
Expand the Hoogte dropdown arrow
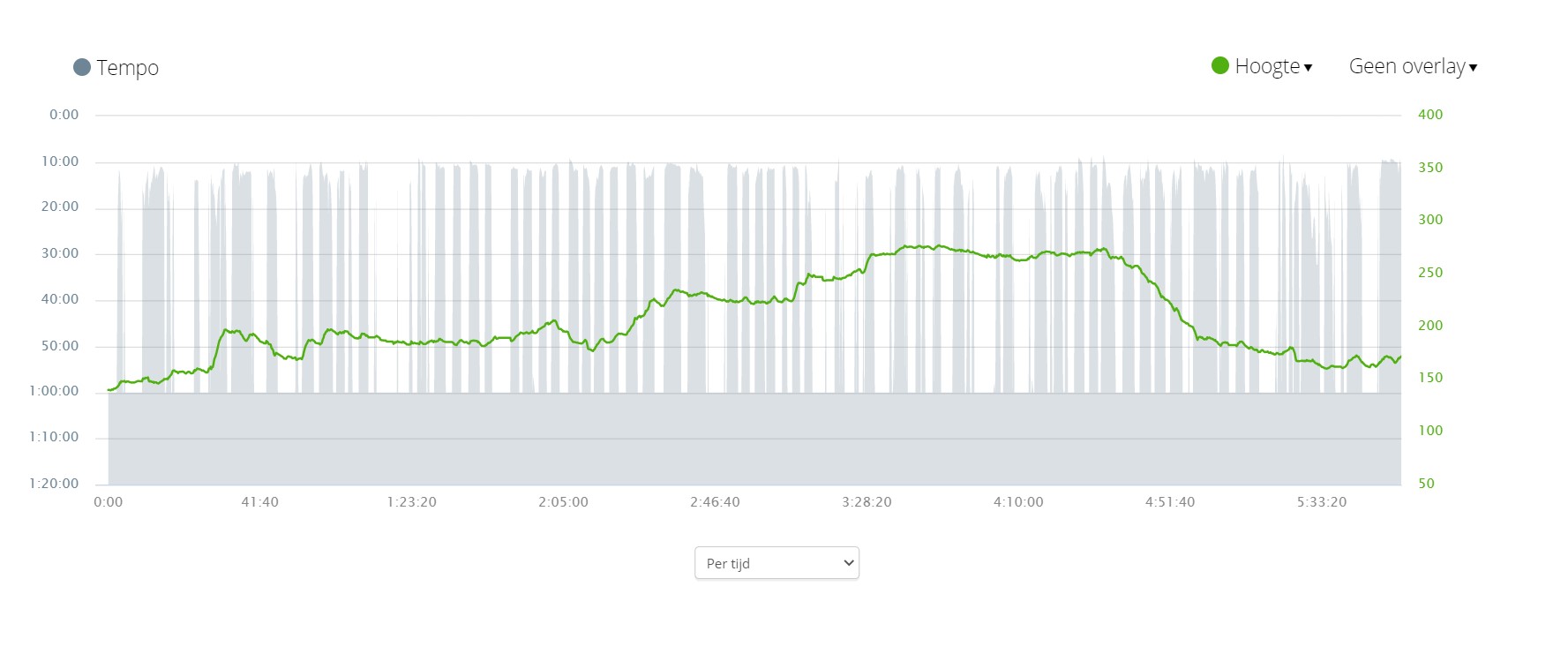tap(1308, 68)
